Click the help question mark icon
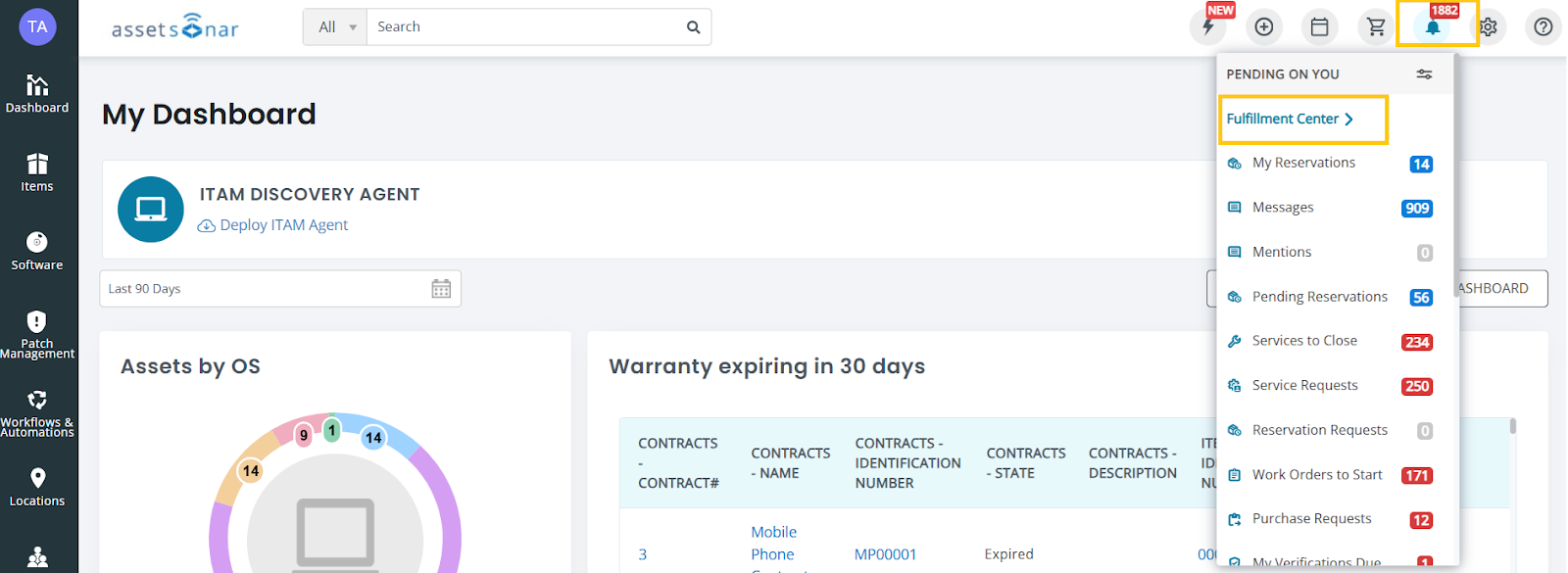Viewport: 1568px width, 573px height. click(1543, 27)
